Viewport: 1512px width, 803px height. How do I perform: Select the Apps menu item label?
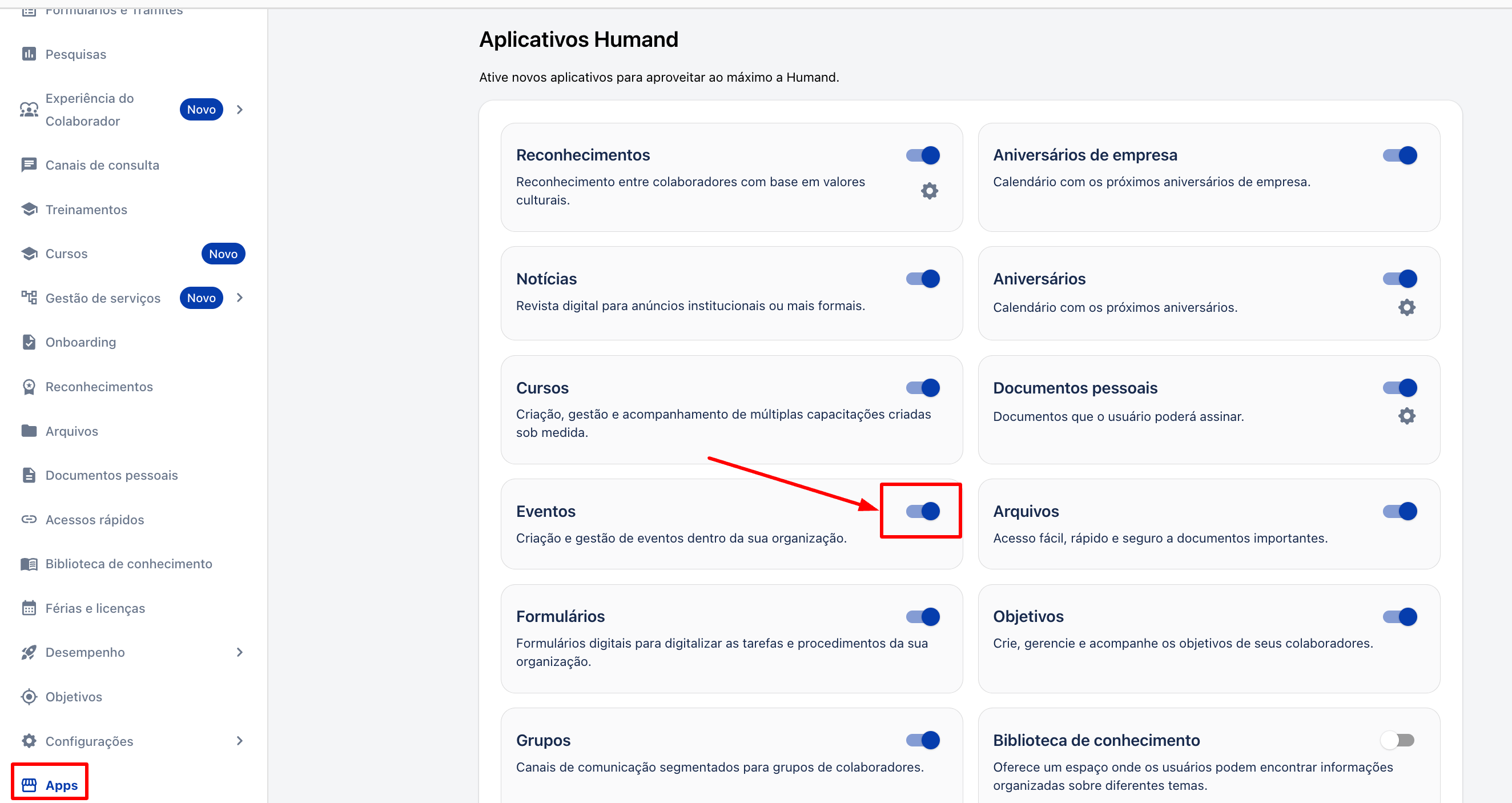[x=62, y=785]
